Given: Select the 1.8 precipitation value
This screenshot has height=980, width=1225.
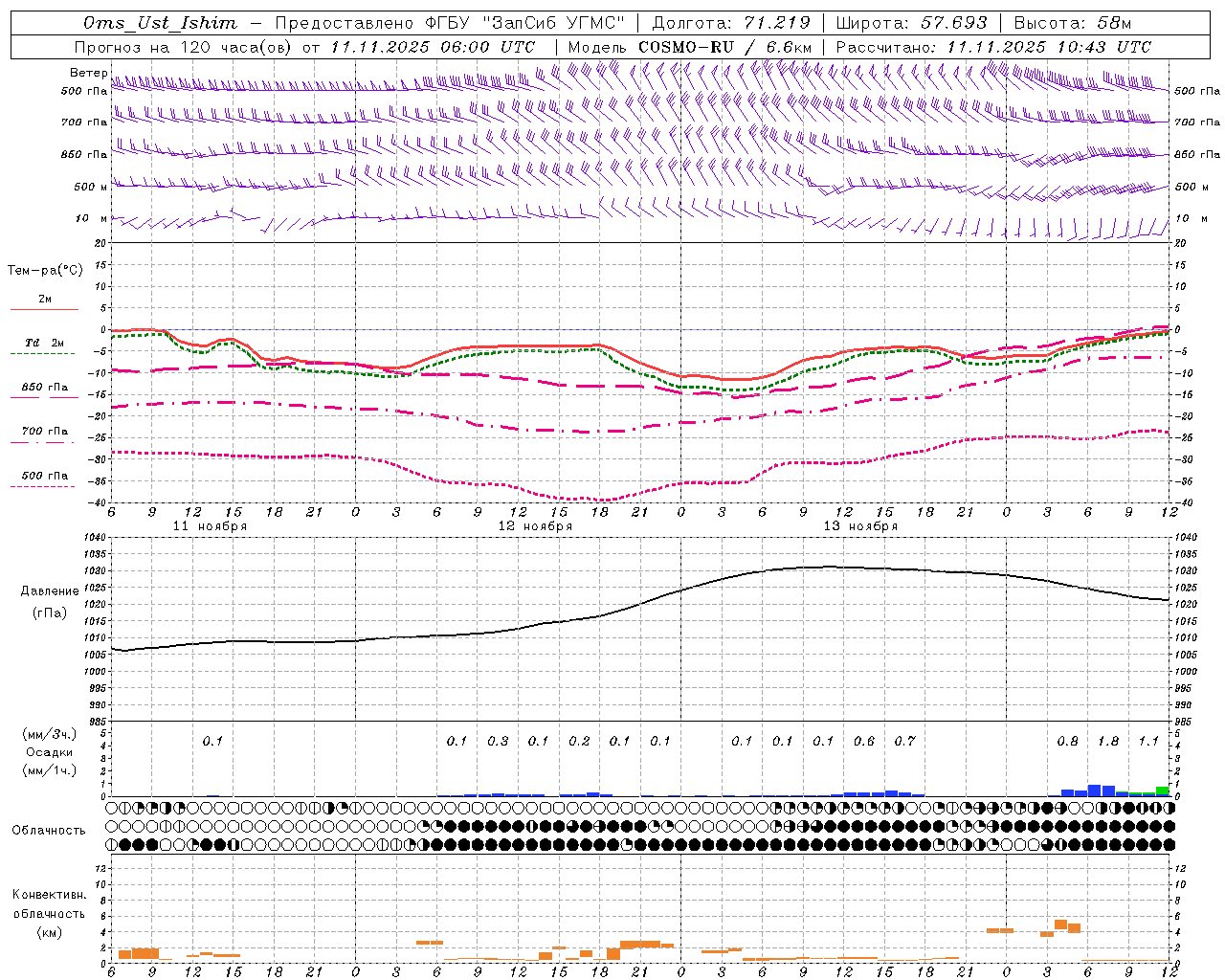Looking at the screenshot, I should pyautogui.click(x=1108, y=741).
